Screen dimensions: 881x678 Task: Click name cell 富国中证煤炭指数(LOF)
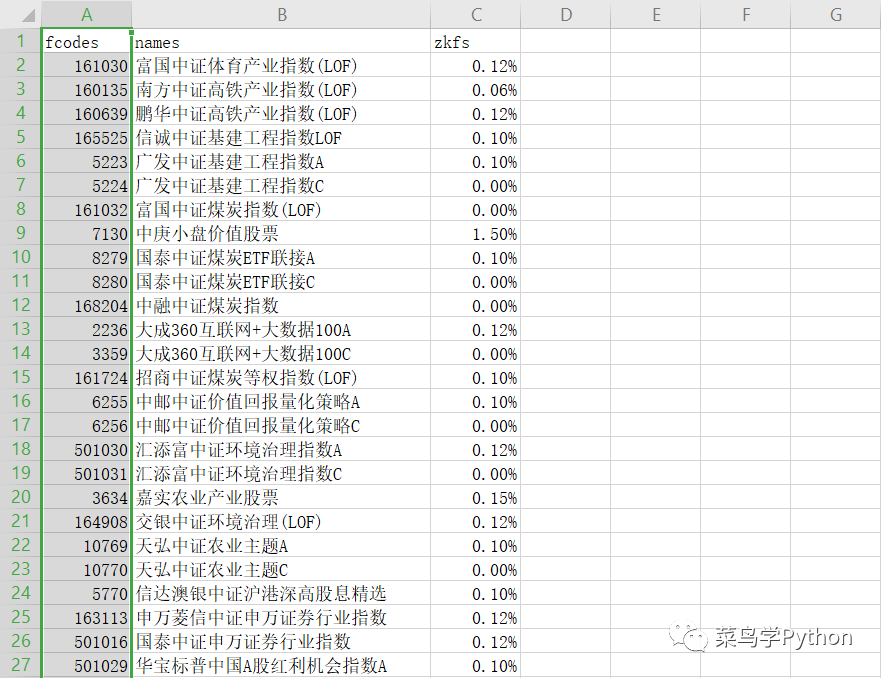tap(281, 210)
